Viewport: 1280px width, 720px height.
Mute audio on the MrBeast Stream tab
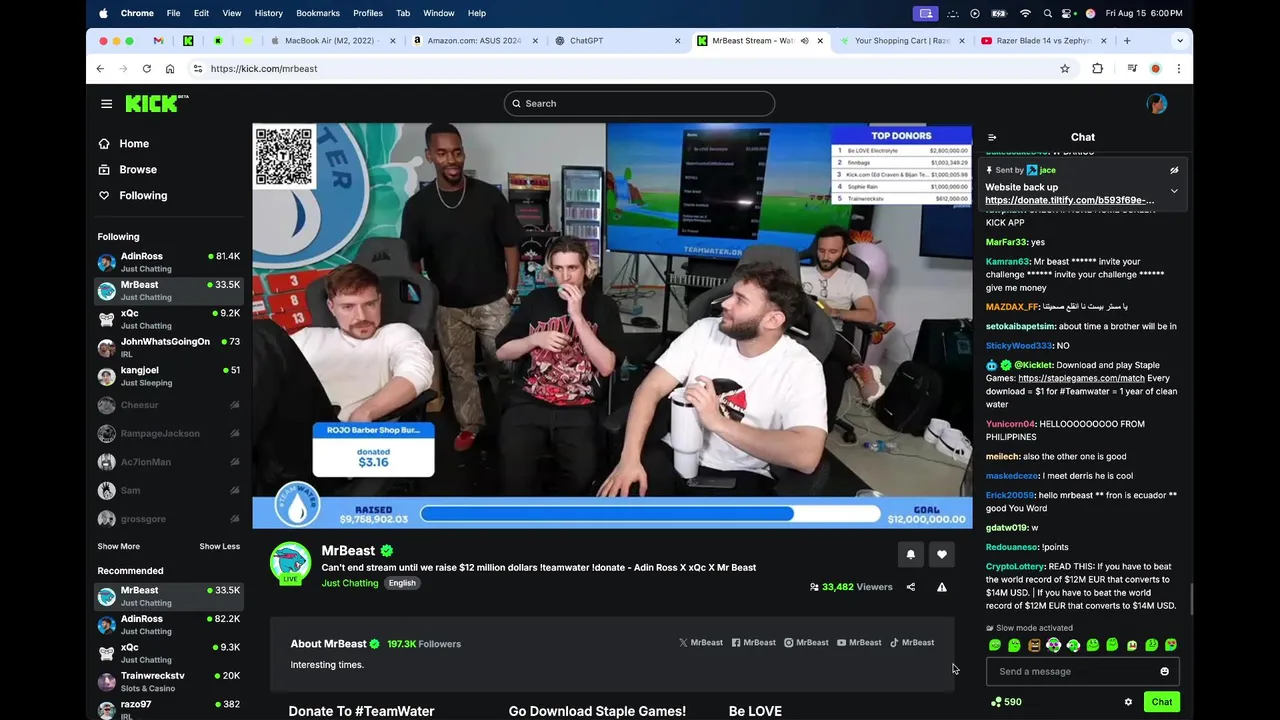804,41
